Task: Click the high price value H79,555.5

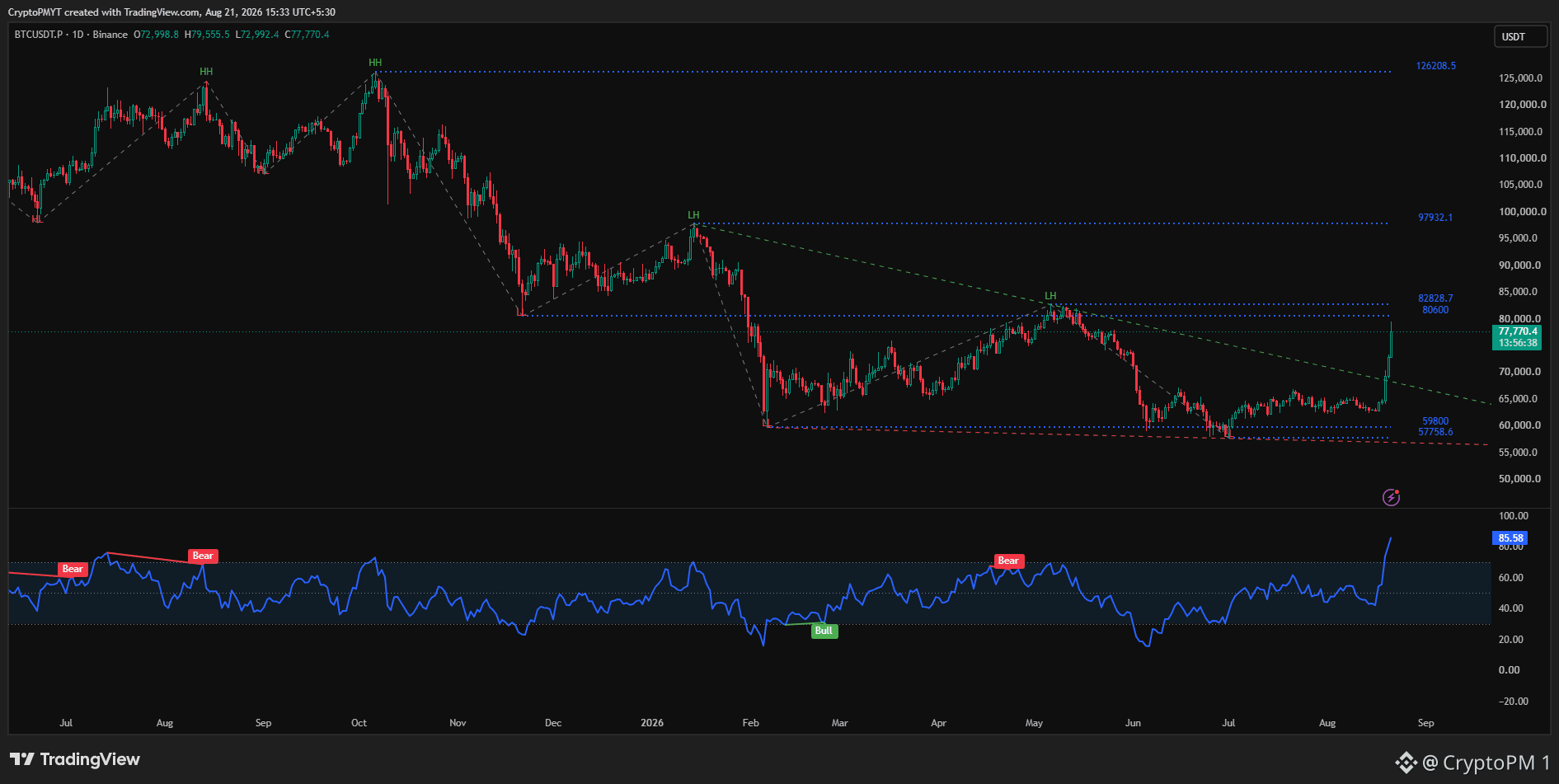Action: [x=207, y=35]
